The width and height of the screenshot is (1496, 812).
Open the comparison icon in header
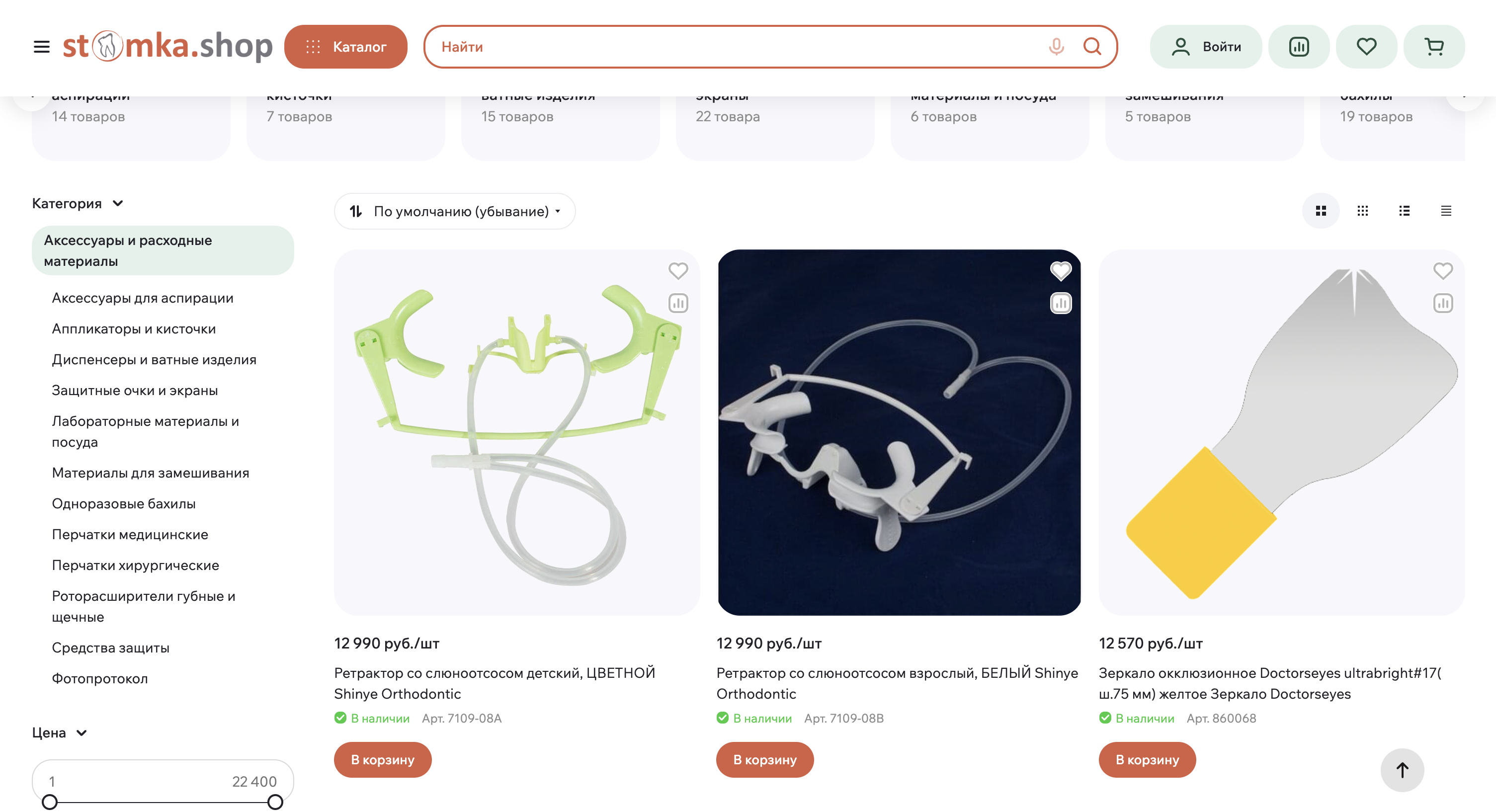click(1299, 47)
